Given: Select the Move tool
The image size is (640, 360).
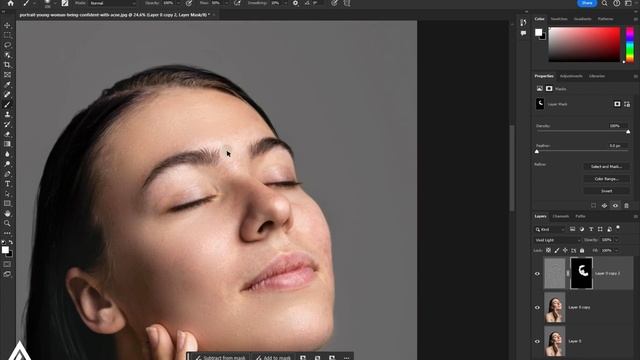Looking at the screenshot, I should pyautogui.click(x=7, y=25).
